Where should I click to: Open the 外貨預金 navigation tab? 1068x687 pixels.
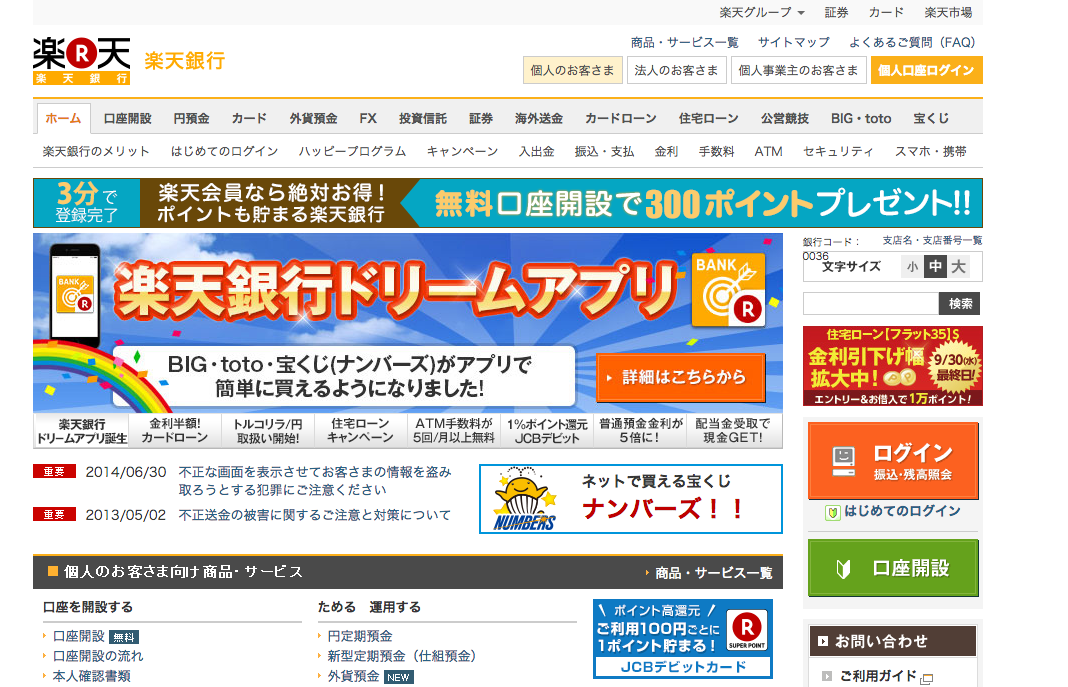(x=313, y=118)
